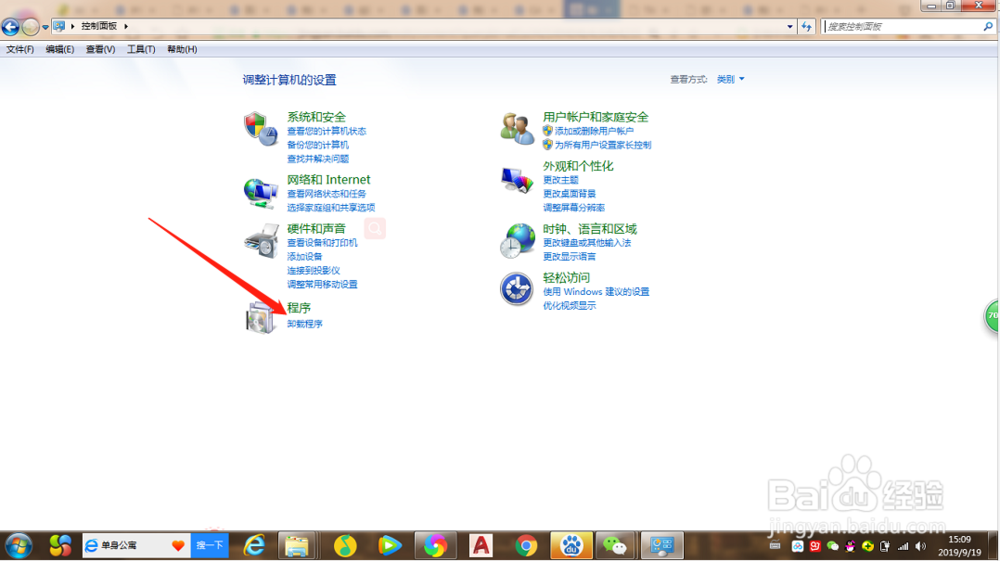Screen dimensions: 1000x561
Task: Open File Explorer from taskbar
Action: coord(297,546)
